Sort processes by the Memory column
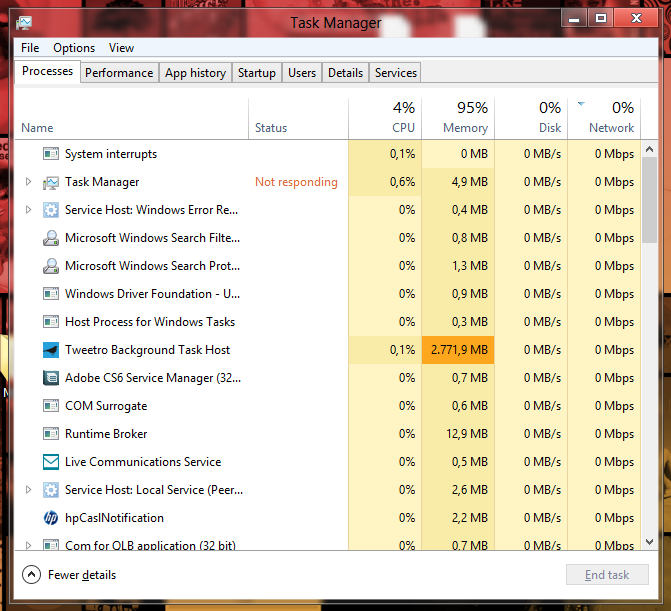Image resolution: width=671 pixels, height=611 pixels. pyautogui.click(x=458, y=119)
